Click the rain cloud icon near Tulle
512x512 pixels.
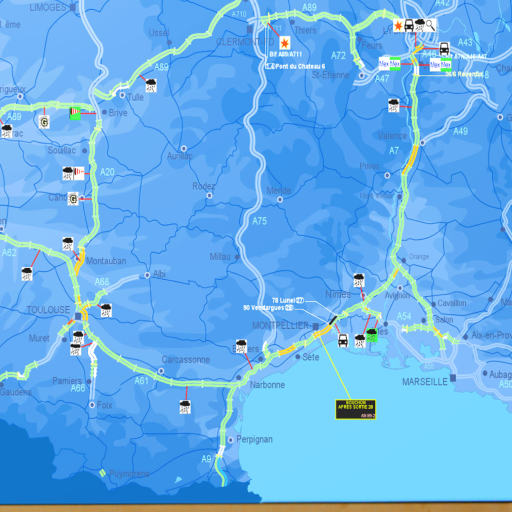[151, 85]
